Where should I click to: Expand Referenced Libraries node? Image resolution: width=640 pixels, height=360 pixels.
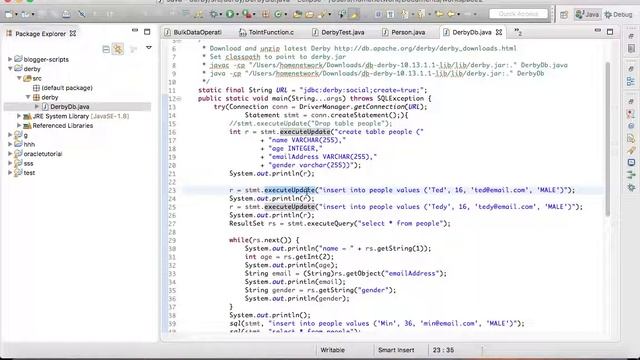(x=19, y=125)
